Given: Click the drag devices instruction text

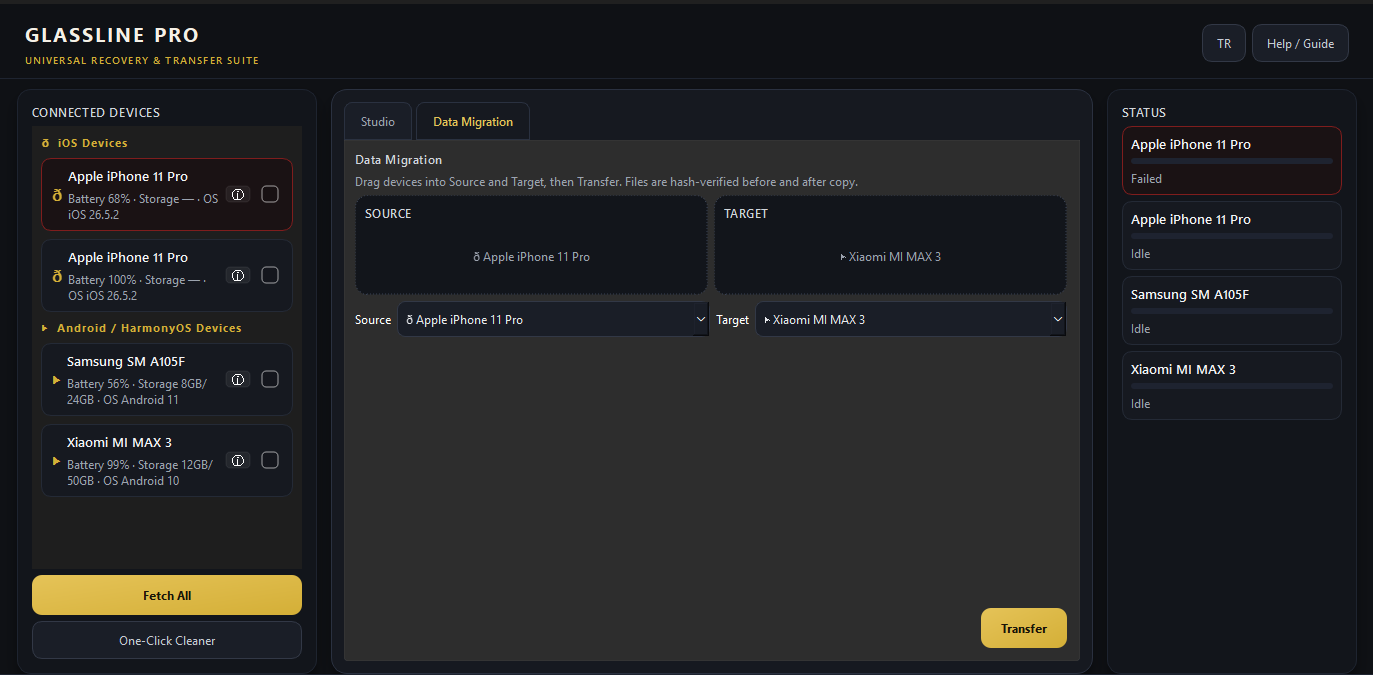Looking at the screenshot, I should point(606,182).
